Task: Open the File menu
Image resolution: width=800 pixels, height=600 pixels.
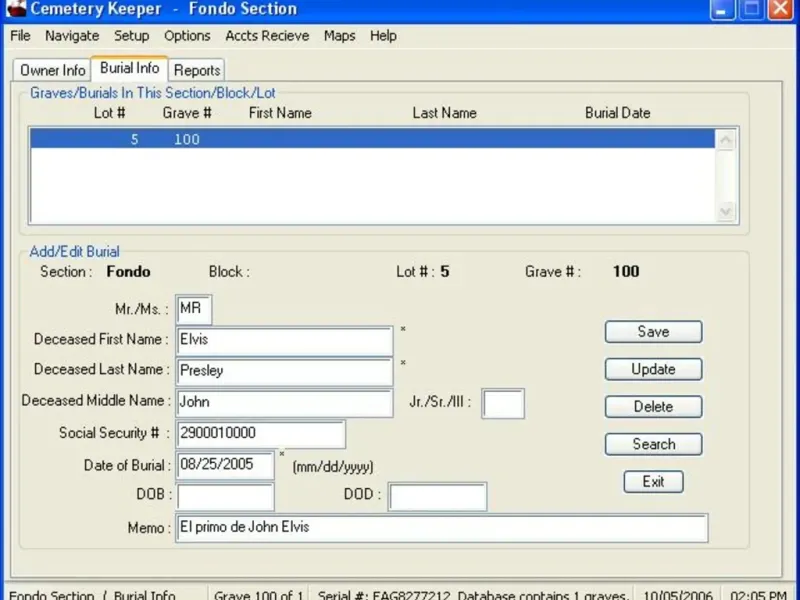Action: (x=20, y=36)
